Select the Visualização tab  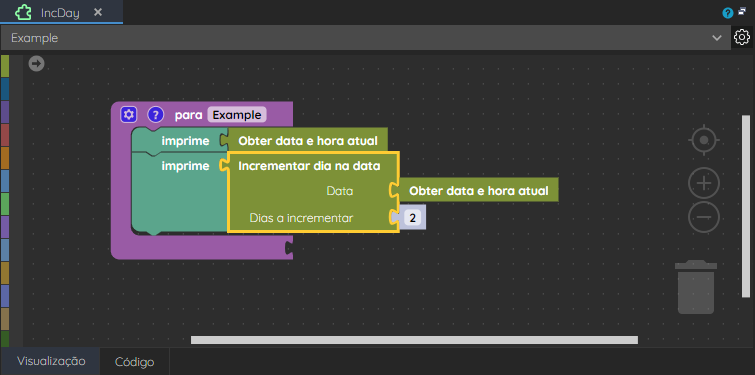pos(51,361)
